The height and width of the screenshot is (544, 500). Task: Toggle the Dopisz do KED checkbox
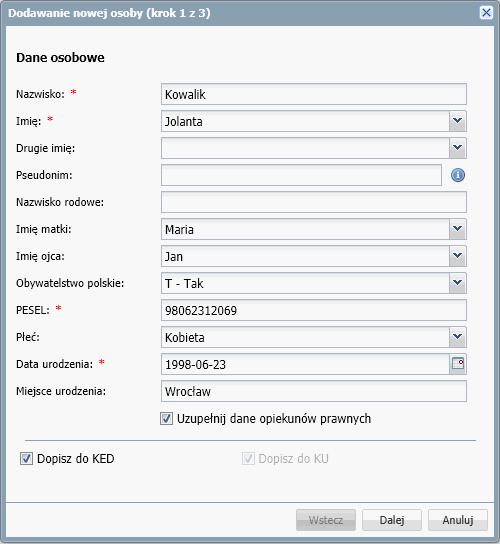point(26,459)
